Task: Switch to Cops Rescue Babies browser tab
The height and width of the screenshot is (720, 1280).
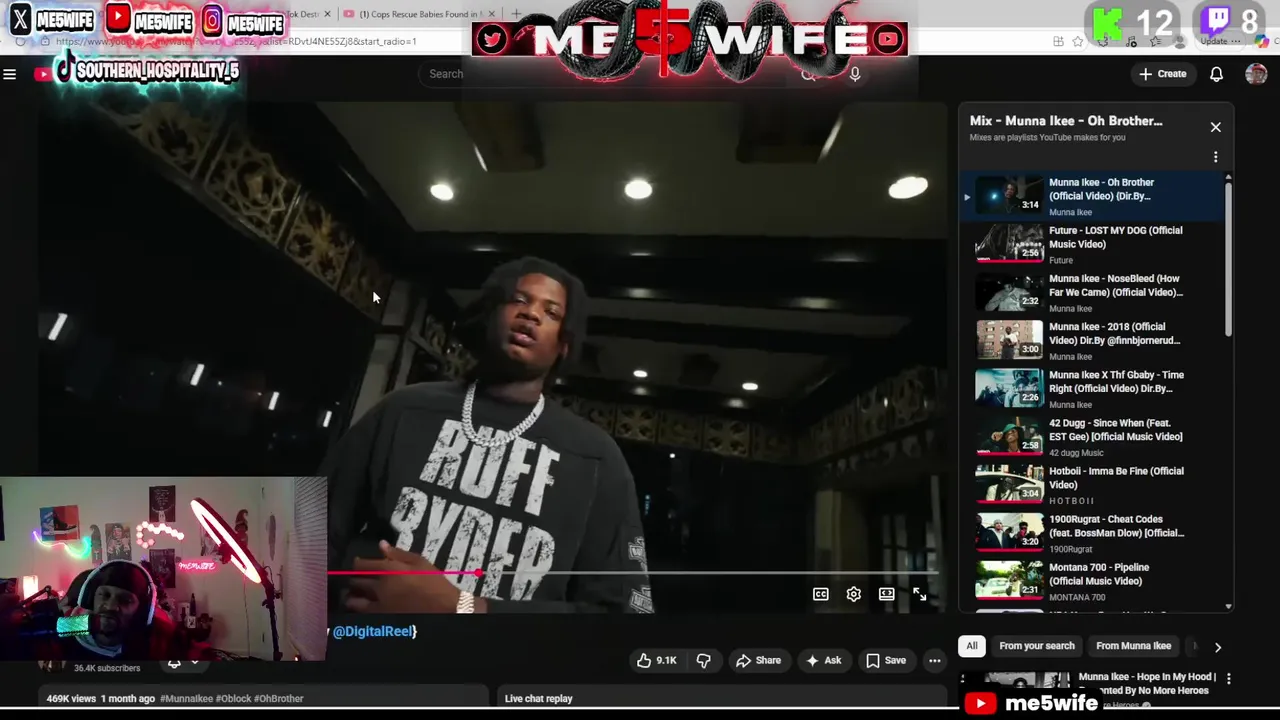Action: 418,14
